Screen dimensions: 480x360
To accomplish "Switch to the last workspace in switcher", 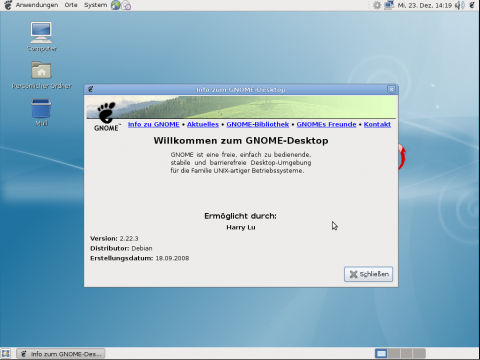I will coord(419,353).
